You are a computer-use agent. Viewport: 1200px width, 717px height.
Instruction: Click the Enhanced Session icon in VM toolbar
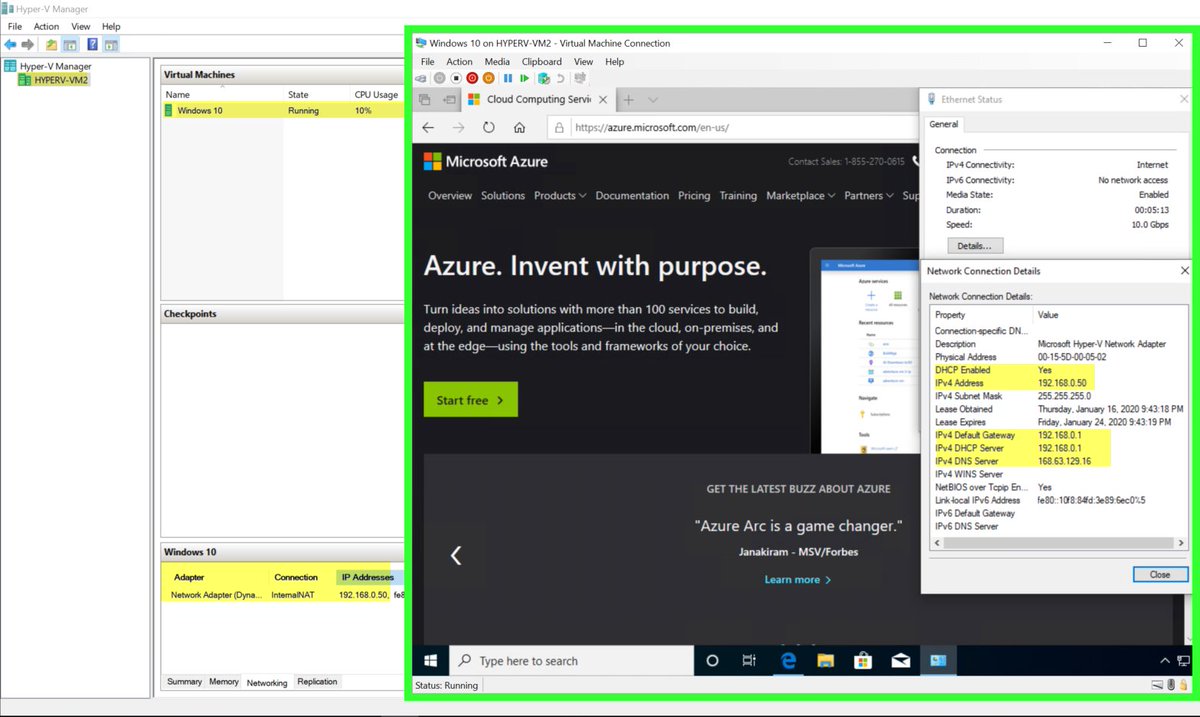pyautogui.click(x=581, y=78)
